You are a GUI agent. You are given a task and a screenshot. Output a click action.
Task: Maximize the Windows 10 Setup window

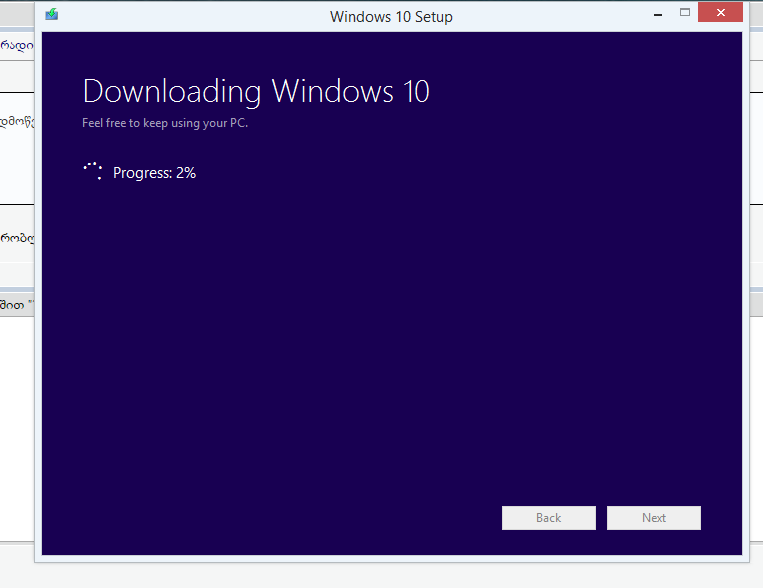pyautogui.click(x=685, y=13)
